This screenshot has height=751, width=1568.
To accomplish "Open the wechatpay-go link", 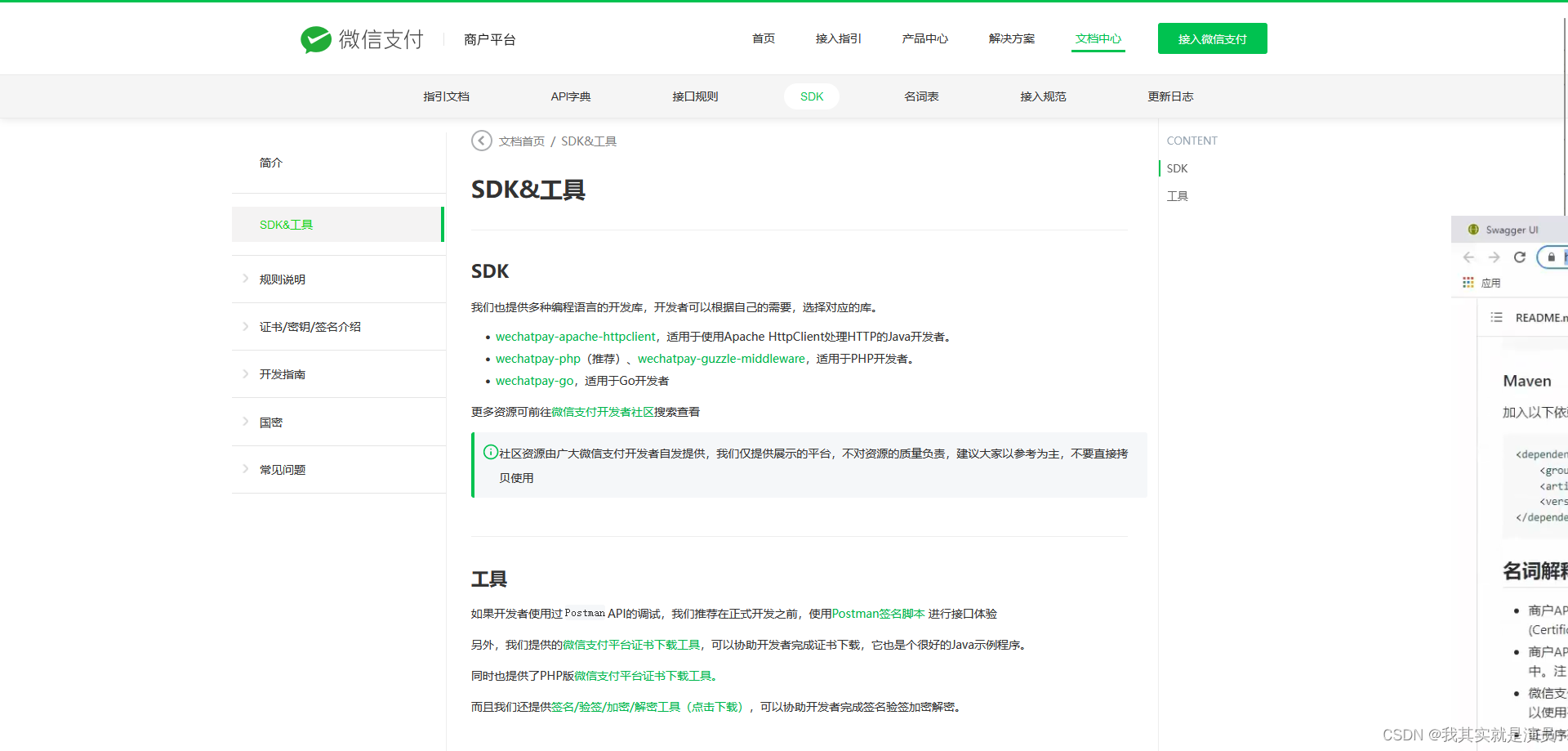I will pos(534,381).
